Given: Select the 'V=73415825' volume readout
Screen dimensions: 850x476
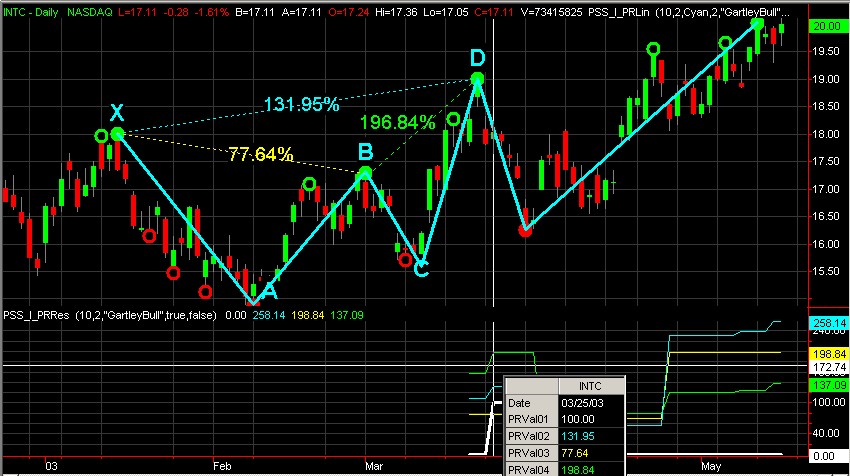Looking at the screenshot, I should (x=552, y=12).
